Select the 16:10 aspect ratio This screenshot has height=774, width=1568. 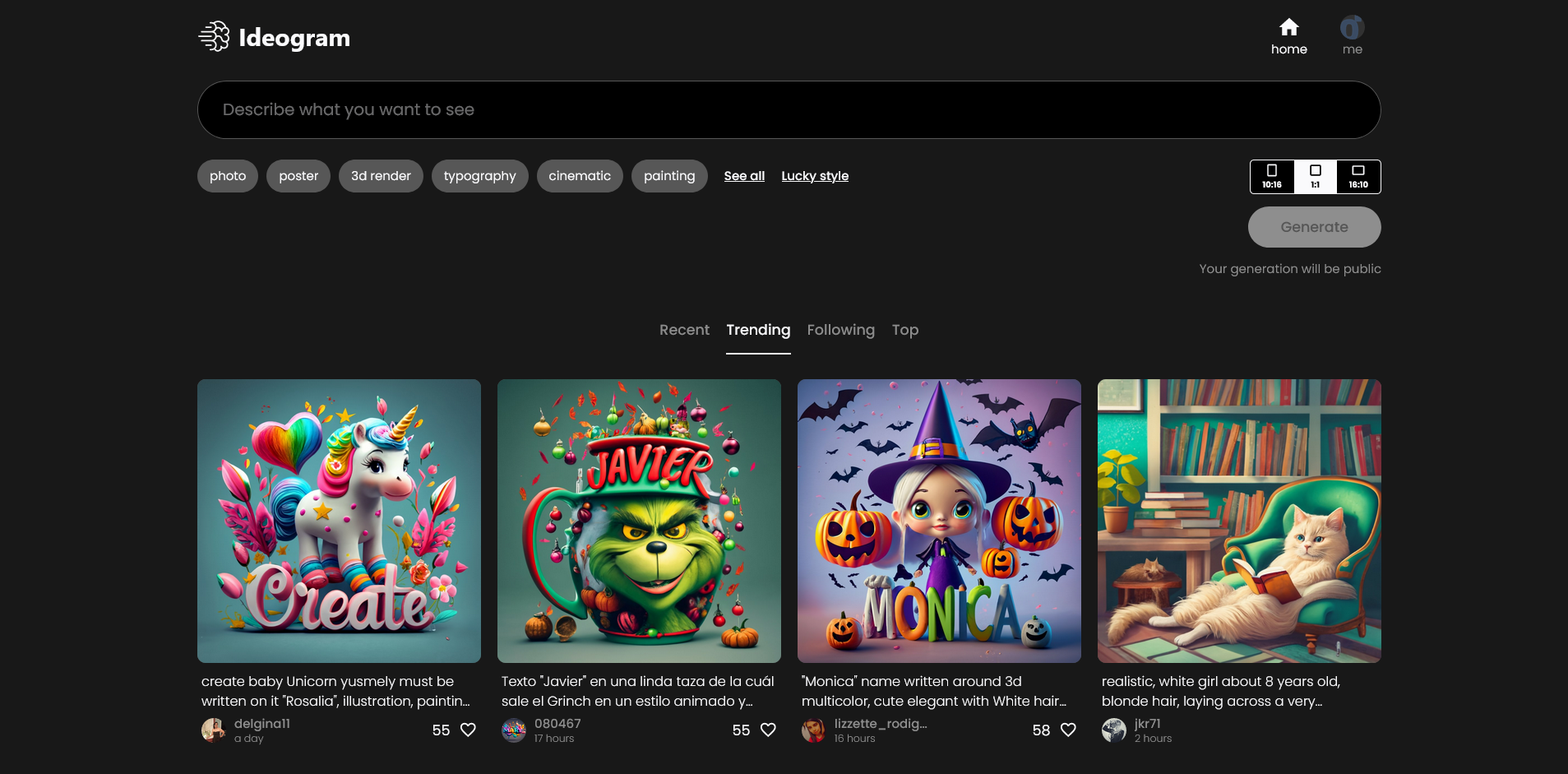pos(1358,177)
